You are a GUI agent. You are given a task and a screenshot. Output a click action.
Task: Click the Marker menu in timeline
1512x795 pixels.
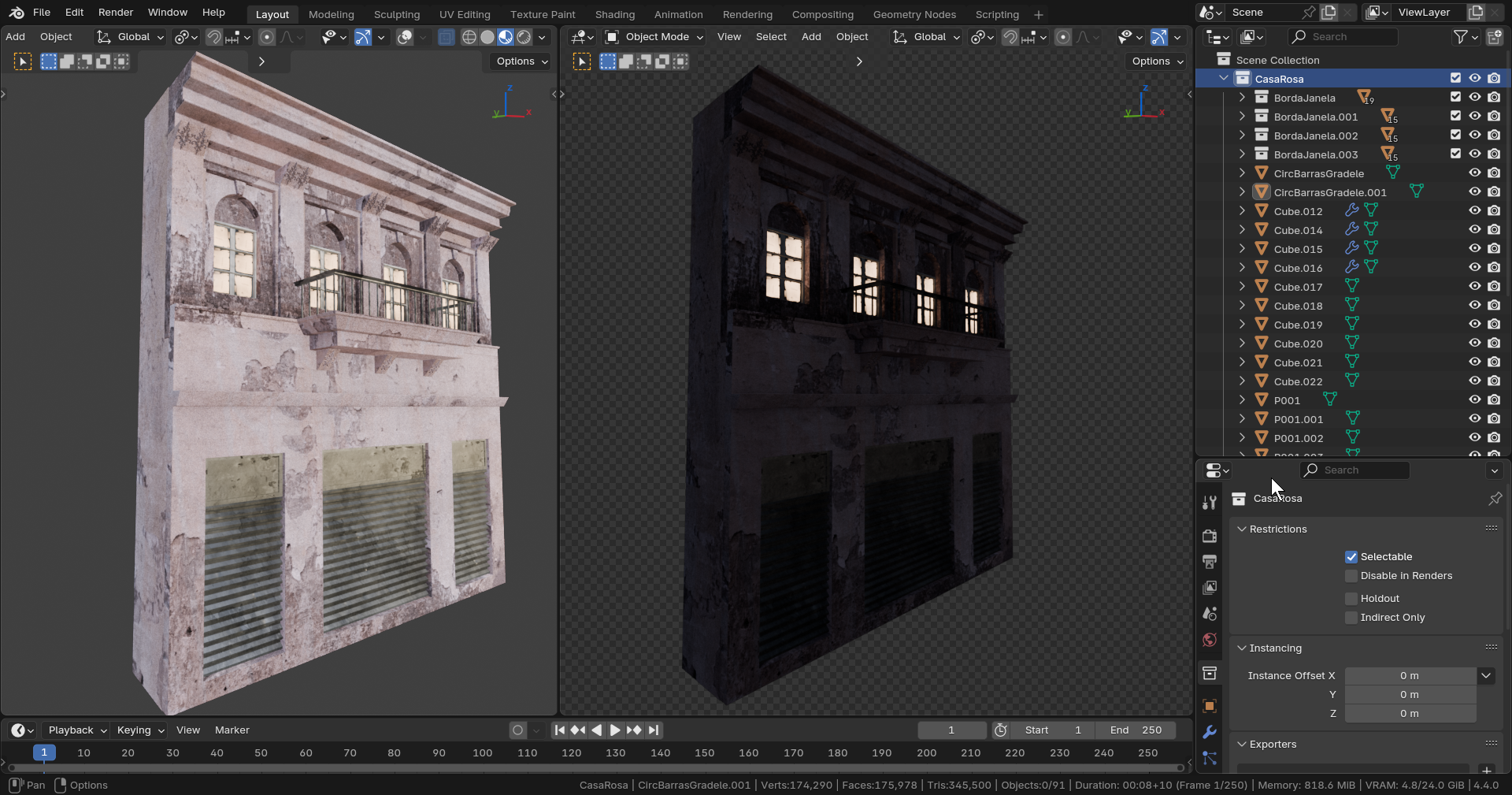(232, 730)
